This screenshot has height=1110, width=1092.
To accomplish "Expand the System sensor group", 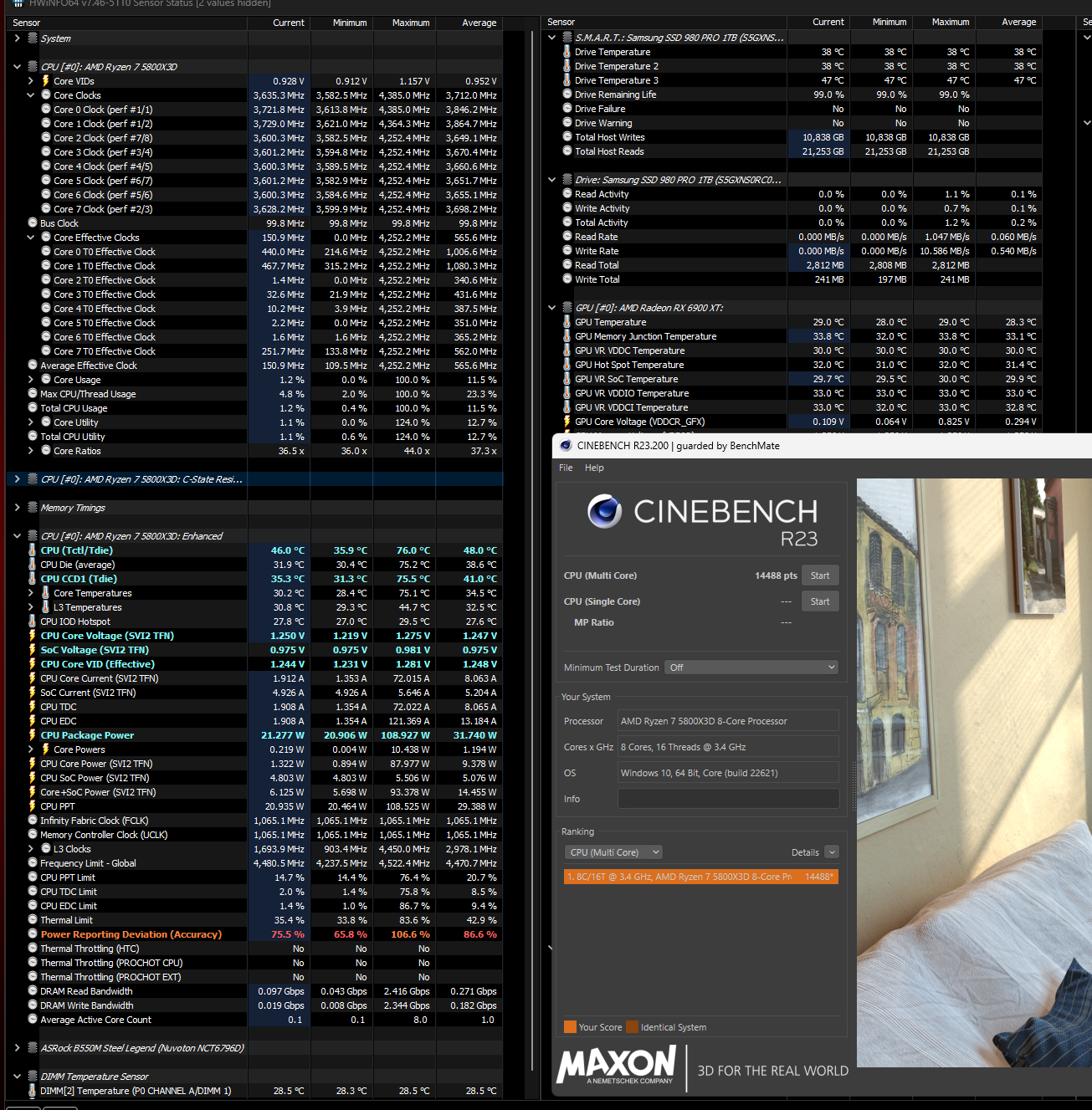I will pos(17,38).
